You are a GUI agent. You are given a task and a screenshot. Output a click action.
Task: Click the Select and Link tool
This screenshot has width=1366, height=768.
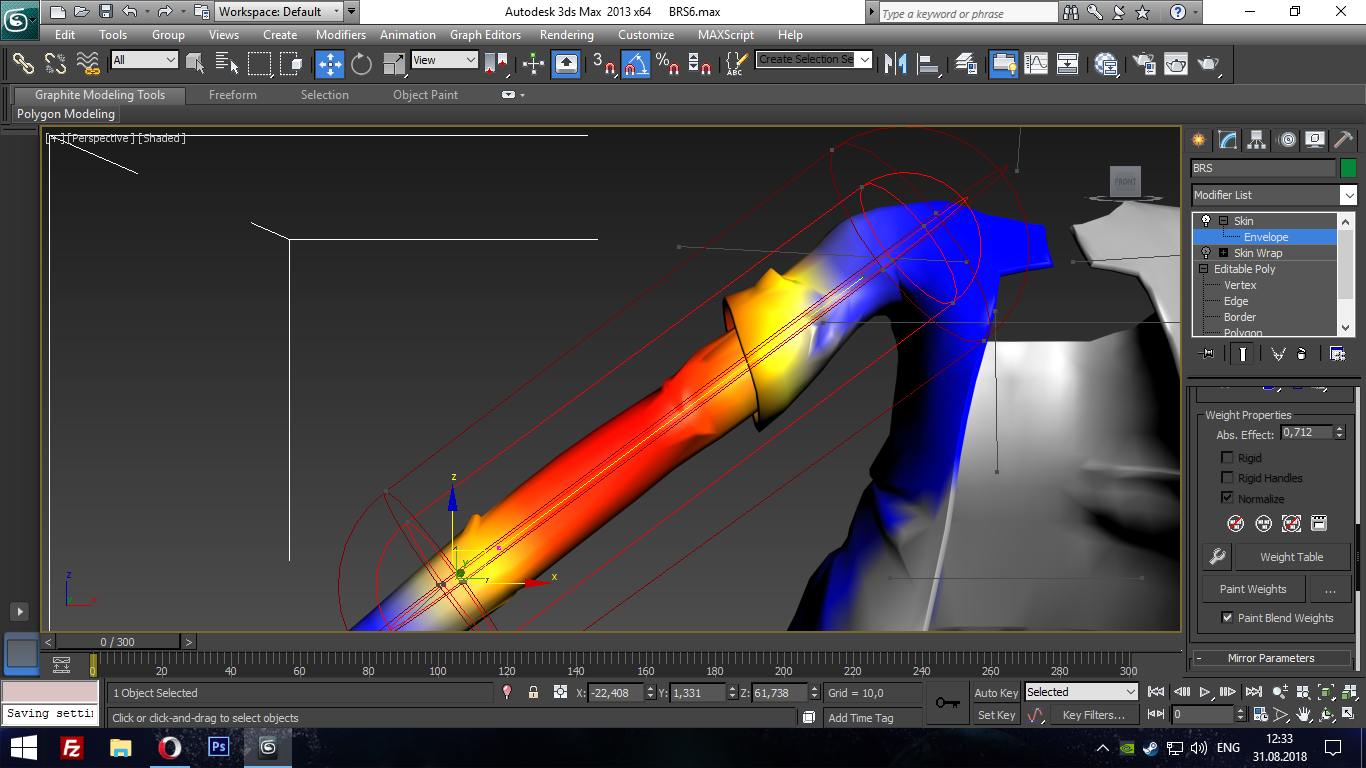pos(23,64)
